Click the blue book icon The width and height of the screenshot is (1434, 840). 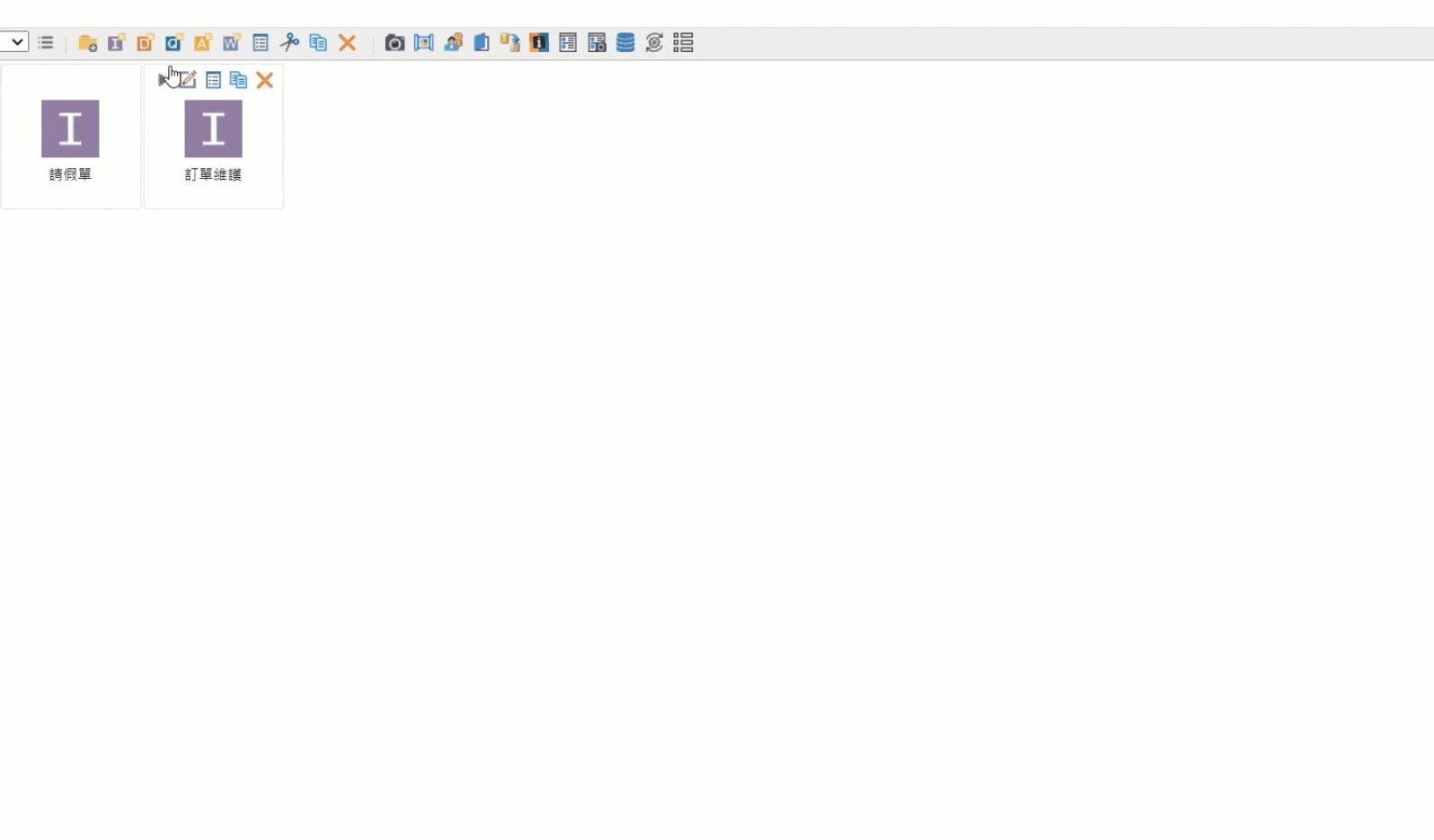482,42
